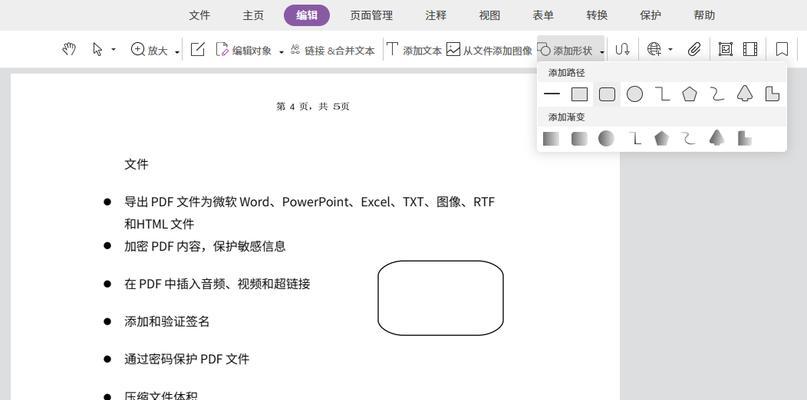Choose the gradient polyline shape
The height and width of the screenshot is (400, 807).
pos(635,138)
